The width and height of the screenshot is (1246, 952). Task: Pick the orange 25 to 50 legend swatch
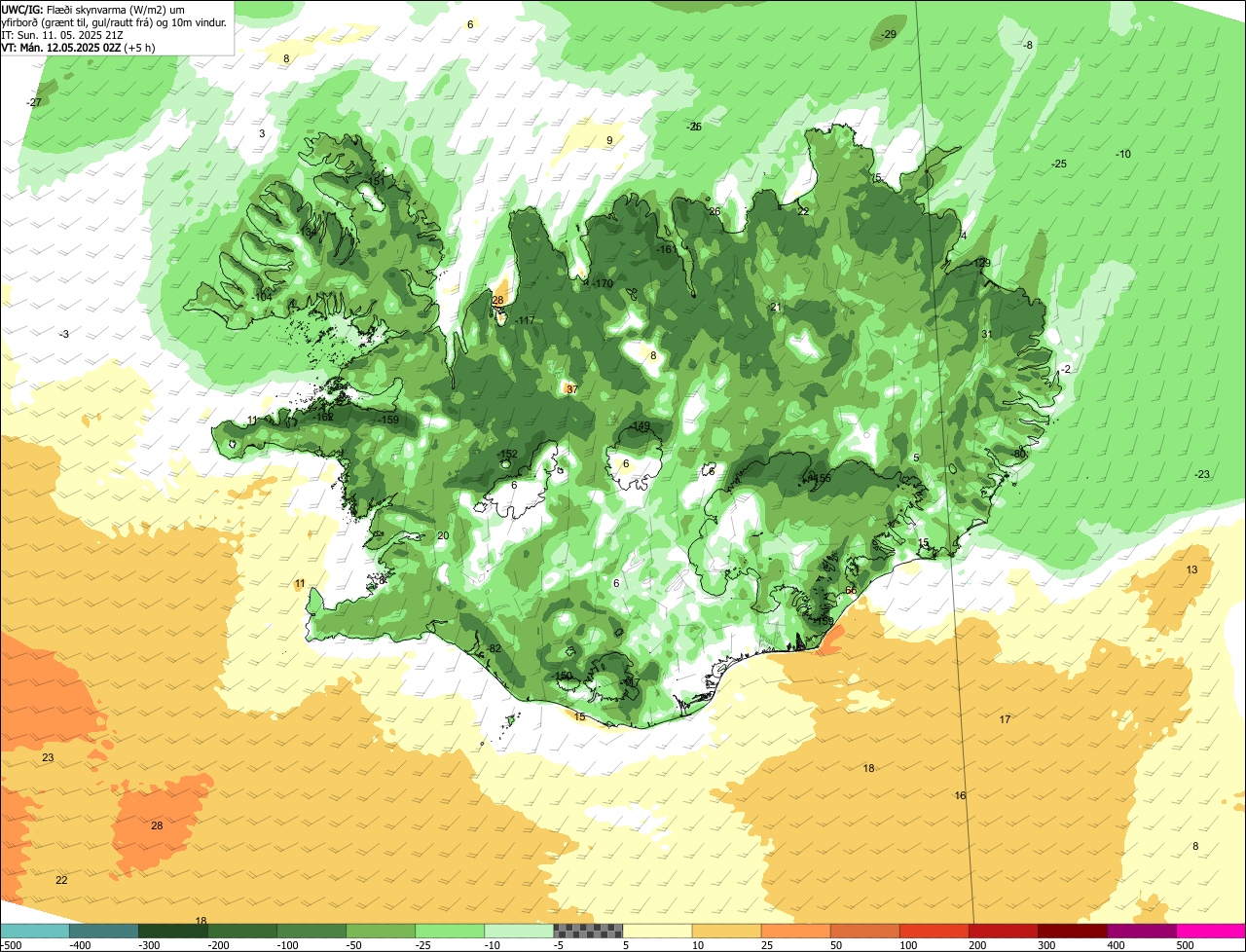coord(795,931)
